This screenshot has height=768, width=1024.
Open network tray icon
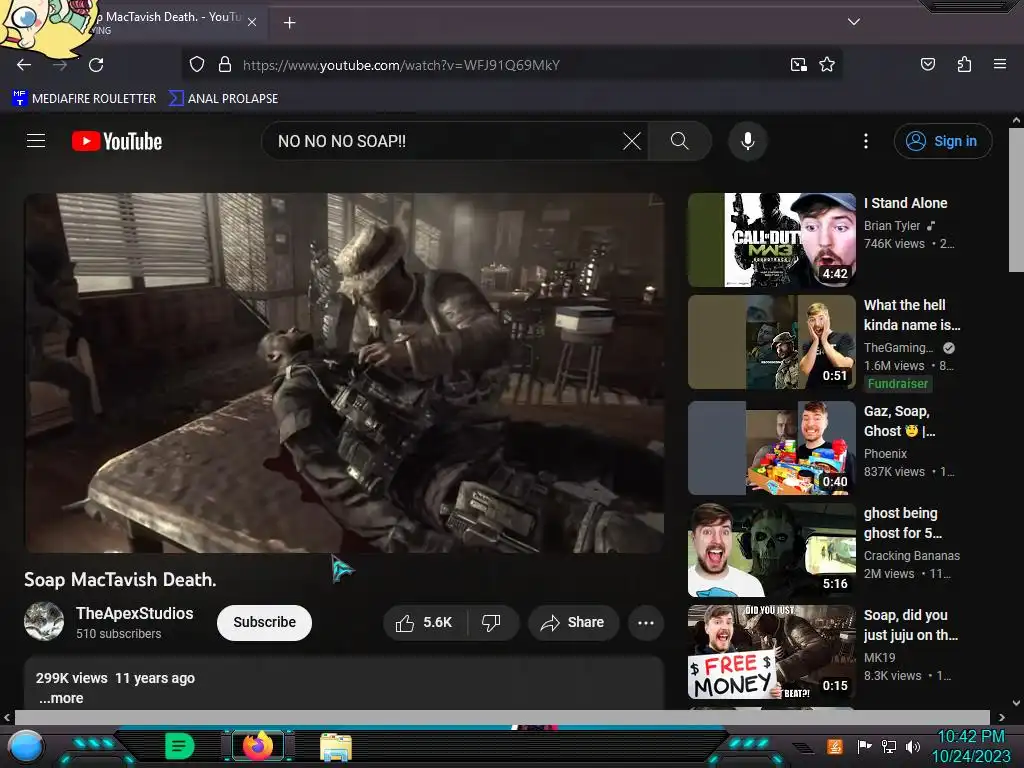[x=888, y=746]
